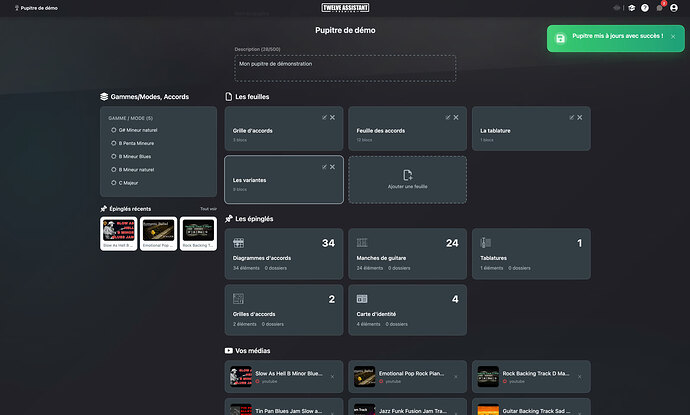Select B Penta Mineure scale radio
The image size is (690, 415).
click(x=114, y=143)
